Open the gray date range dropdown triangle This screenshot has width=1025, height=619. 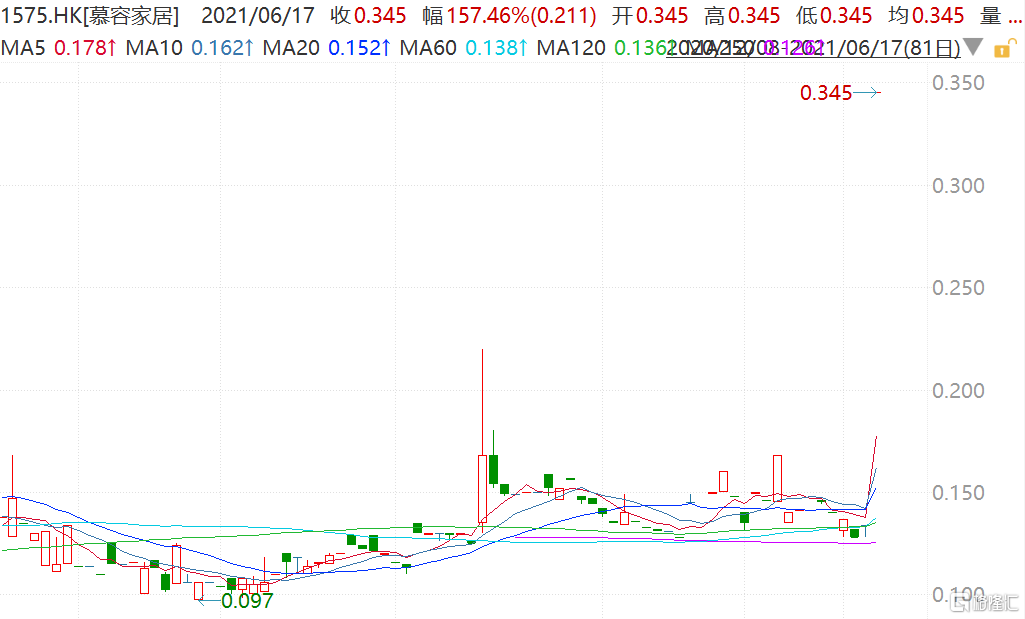973,47
